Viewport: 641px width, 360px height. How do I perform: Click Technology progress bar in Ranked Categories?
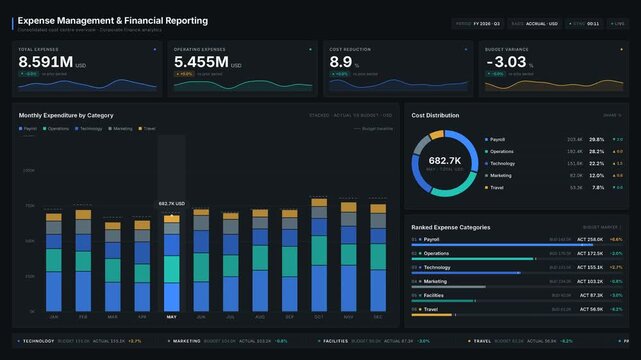pyautogui.click(x=517, y=273)
